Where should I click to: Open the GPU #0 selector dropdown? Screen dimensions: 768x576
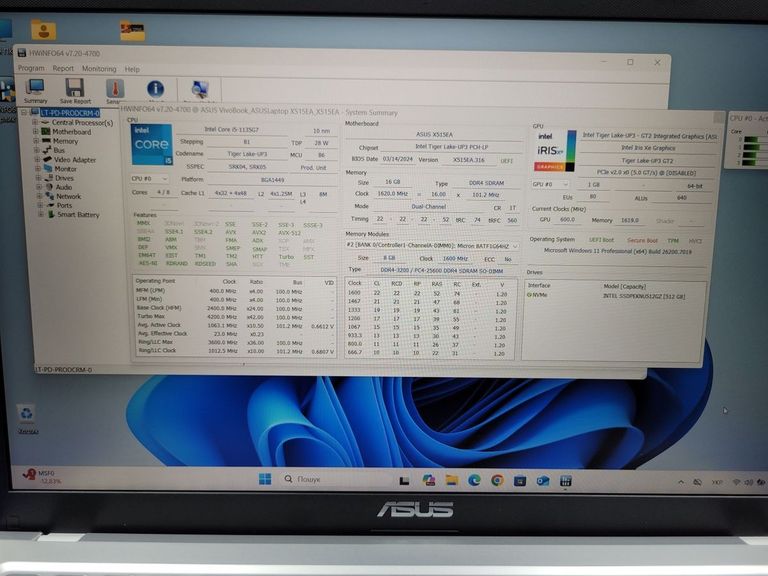(x=551, y=185)
